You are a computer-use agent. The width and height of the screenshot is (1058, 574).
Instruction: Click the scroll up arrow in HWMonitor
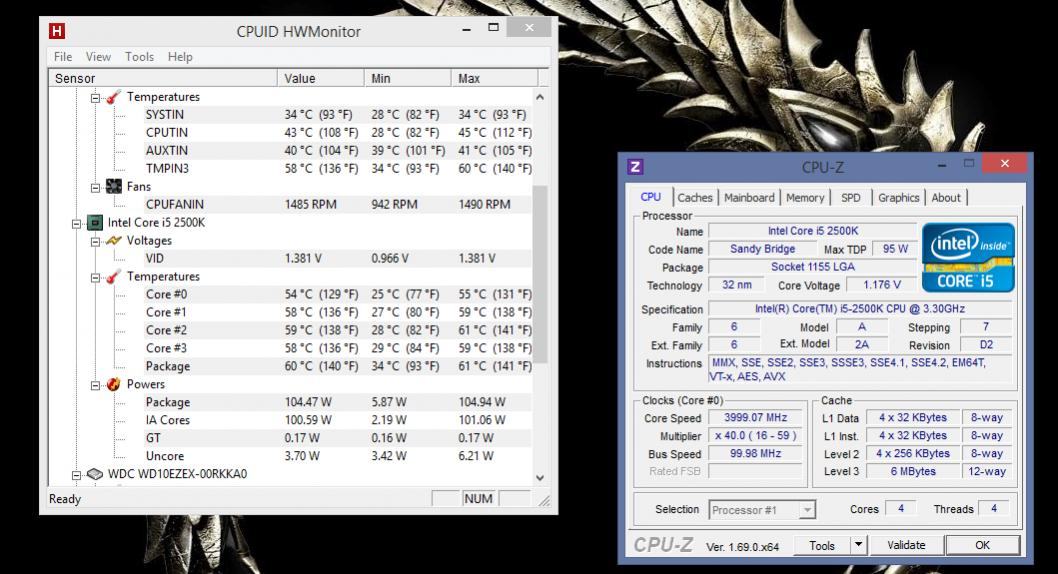[x=540, y=97]
